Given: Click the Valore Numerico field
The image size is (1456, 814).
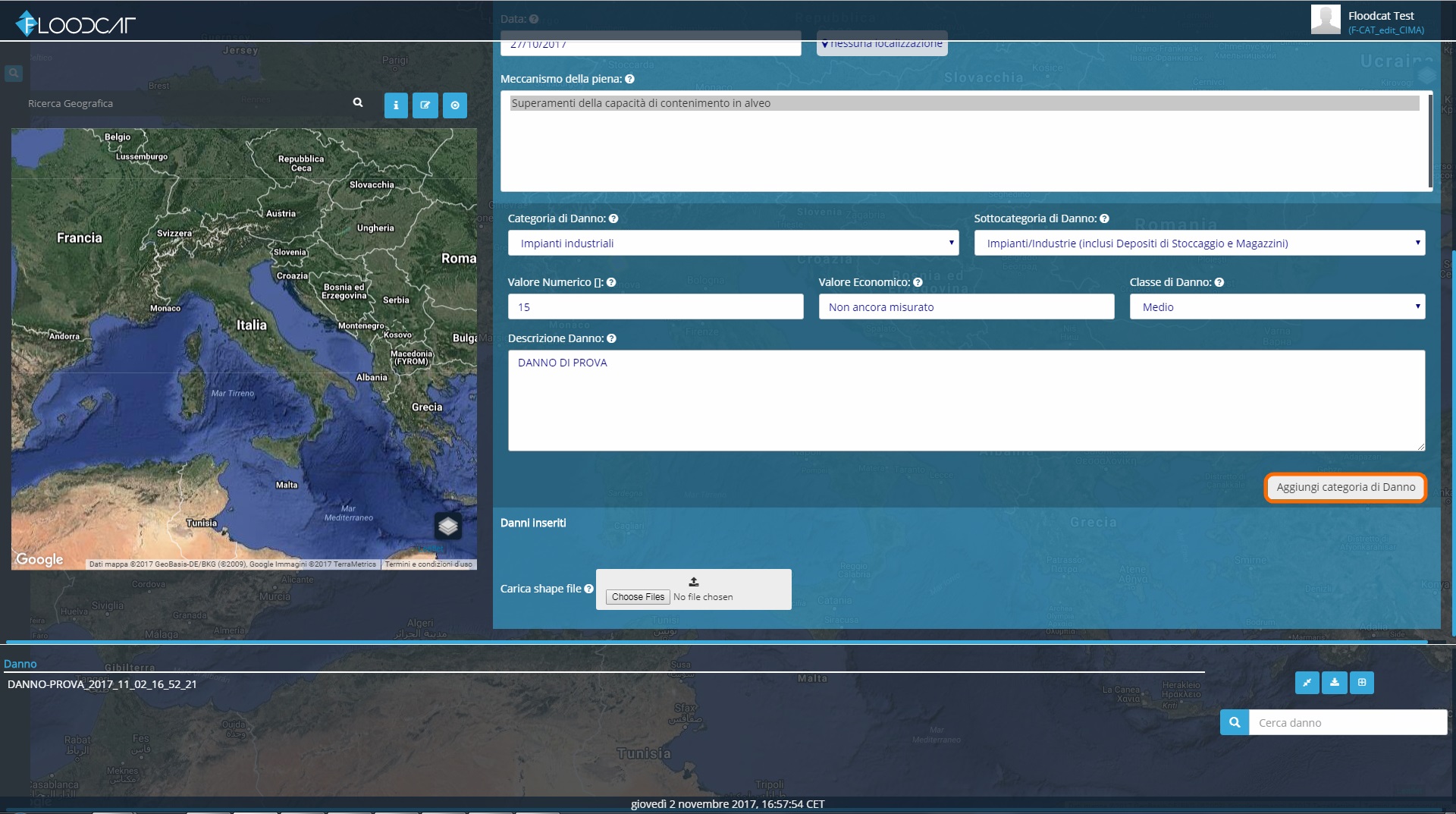Looking at the screenshot, I should pos(656,306).
